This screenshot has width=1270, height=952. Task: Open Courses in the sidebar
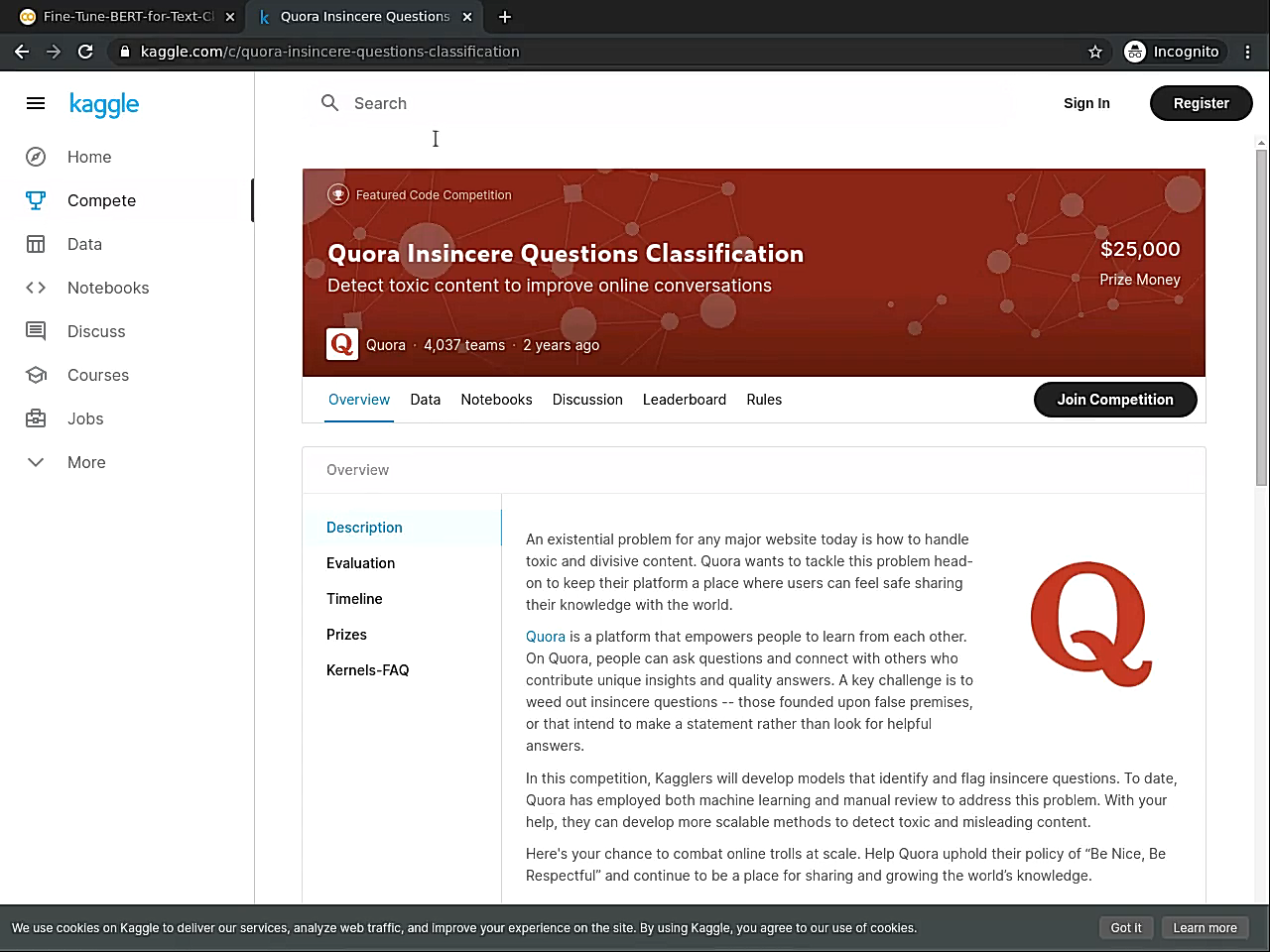[98, 375]
